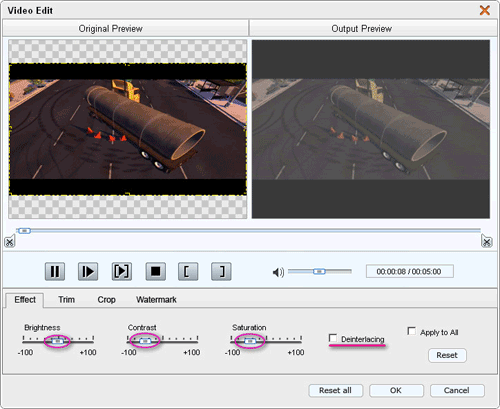
Task: Close the Video Edit dialog
Action: [x=485, y=10]
